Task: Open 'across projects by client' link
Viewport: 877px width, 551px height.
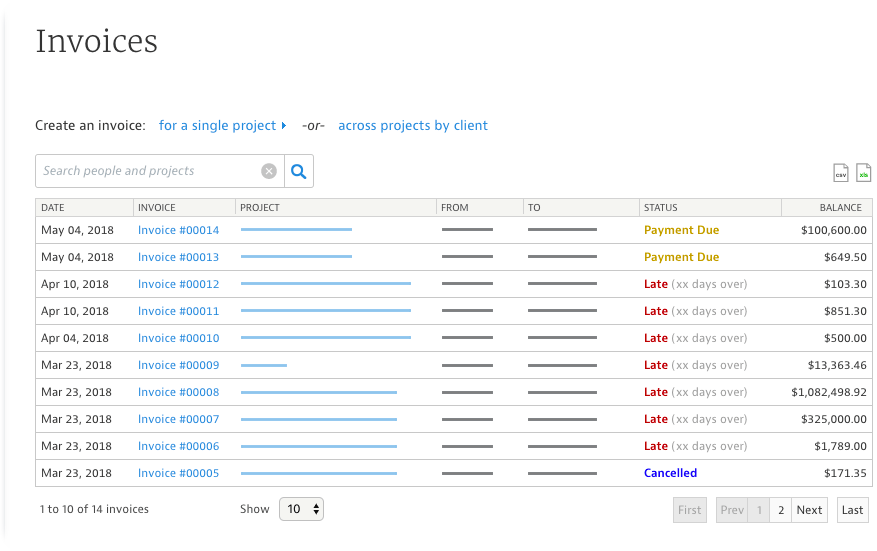Action: (413, 125)
